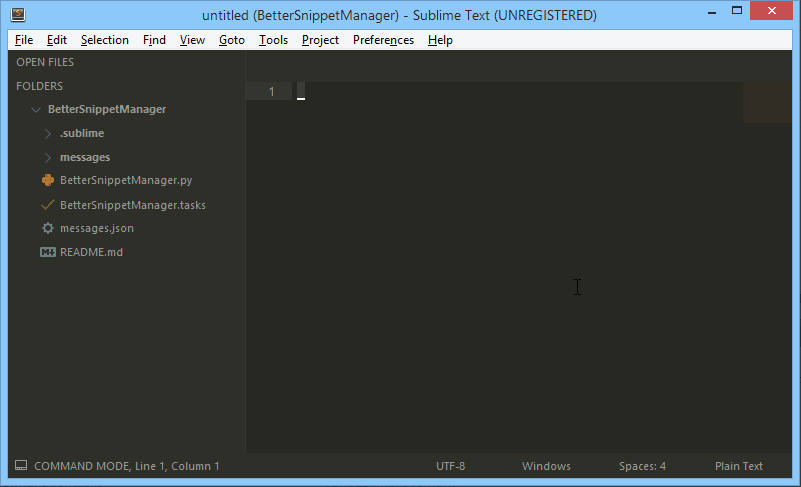Open the Goto menu
This screenshot has width=801, height=487.
232,40
